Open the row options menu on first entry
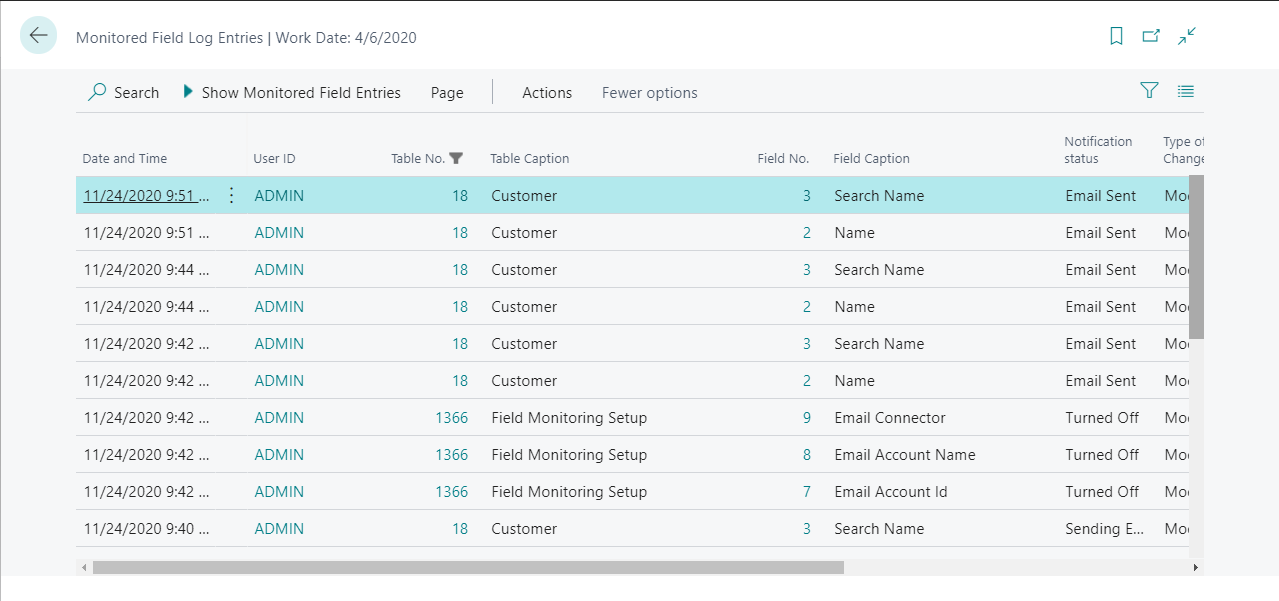1279x601 pixels. 231,195
